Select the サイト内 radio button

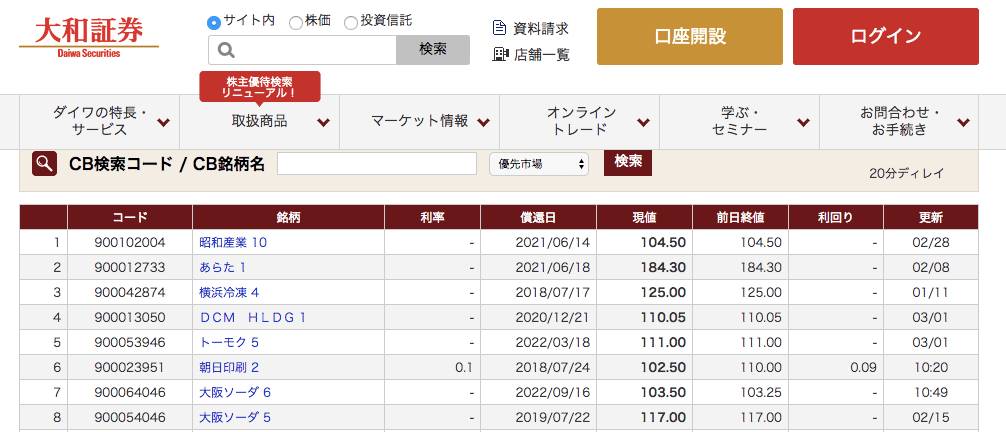tap(214, 22)
